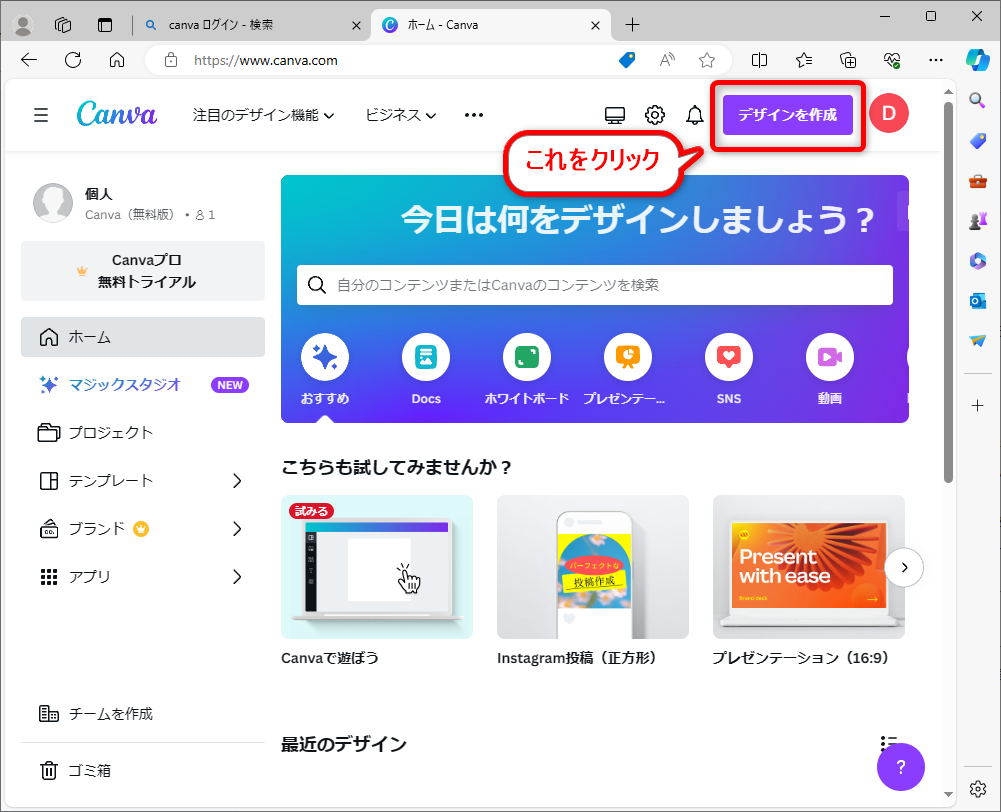Select the おすすめ category icon
The width and height of the screenshot is (1001, 812).
pos(325,357)
